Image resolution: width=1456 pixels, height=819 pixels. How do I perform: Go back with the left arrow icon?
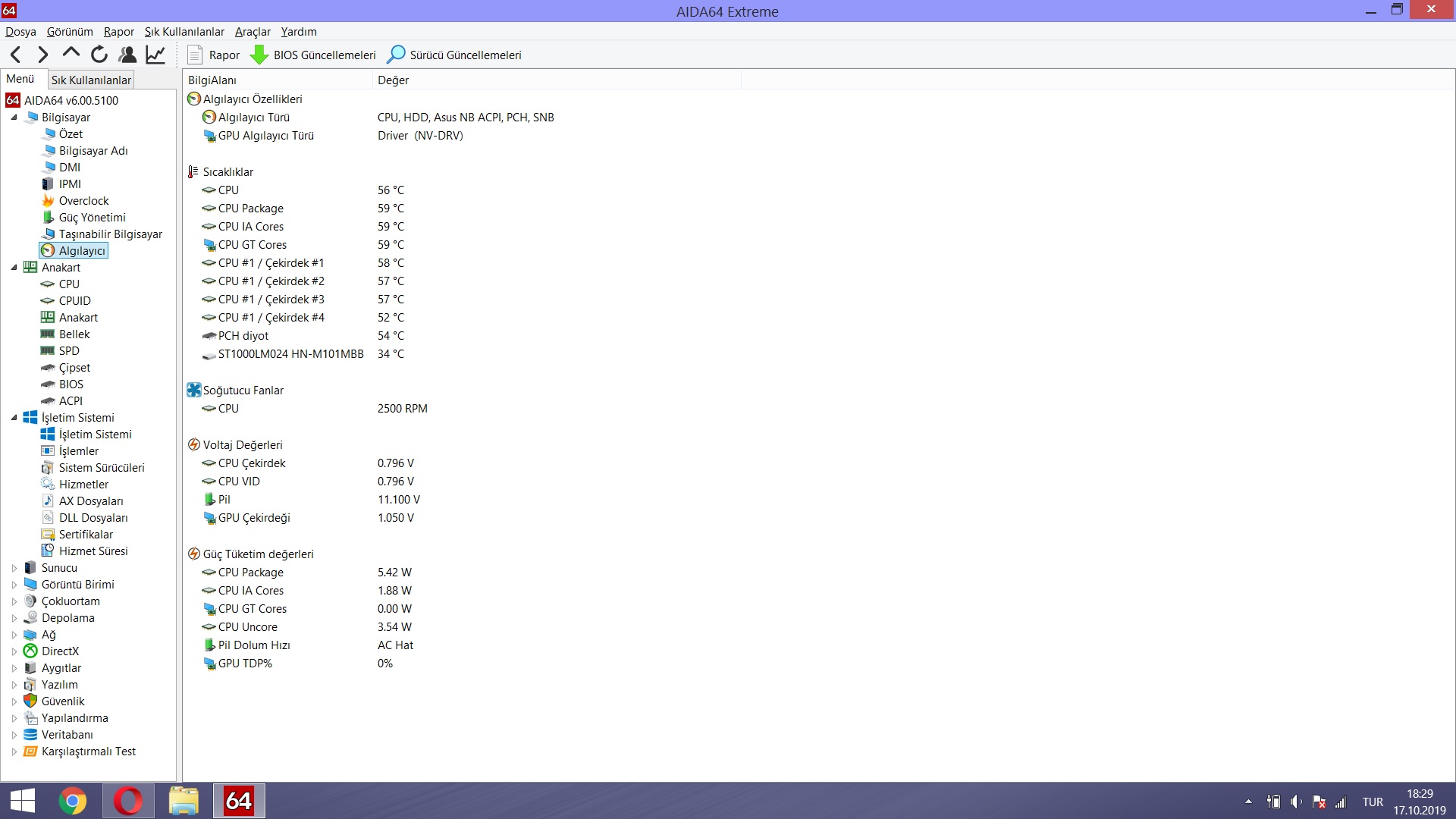pos(16,55)
